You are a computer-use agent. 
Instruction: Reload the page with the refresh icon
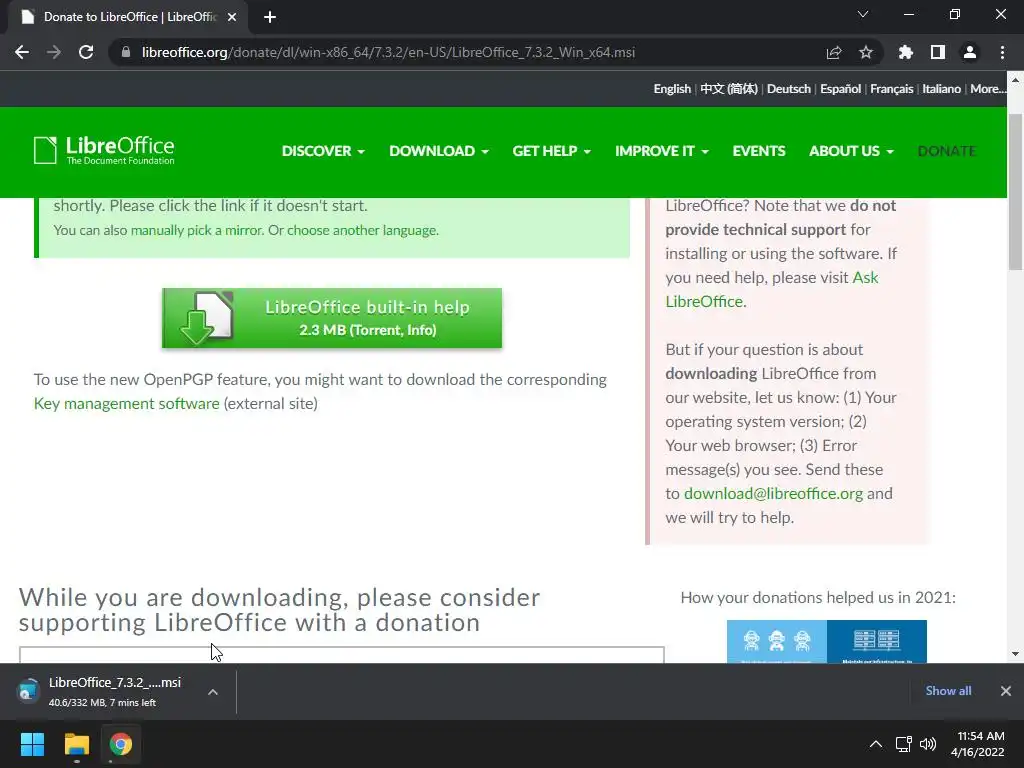[86, 52]
